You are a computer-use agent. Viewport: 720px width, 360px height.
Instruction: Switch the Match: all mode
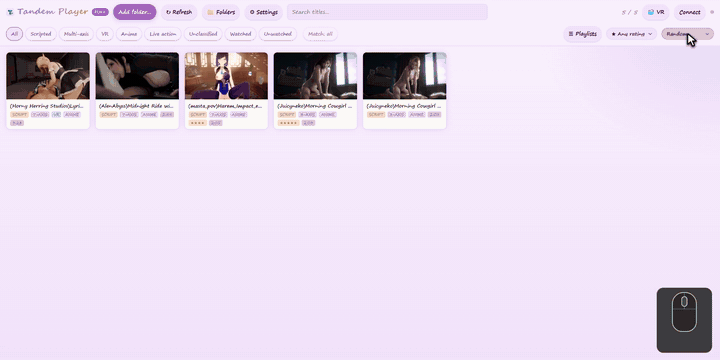tap(321, 34)
